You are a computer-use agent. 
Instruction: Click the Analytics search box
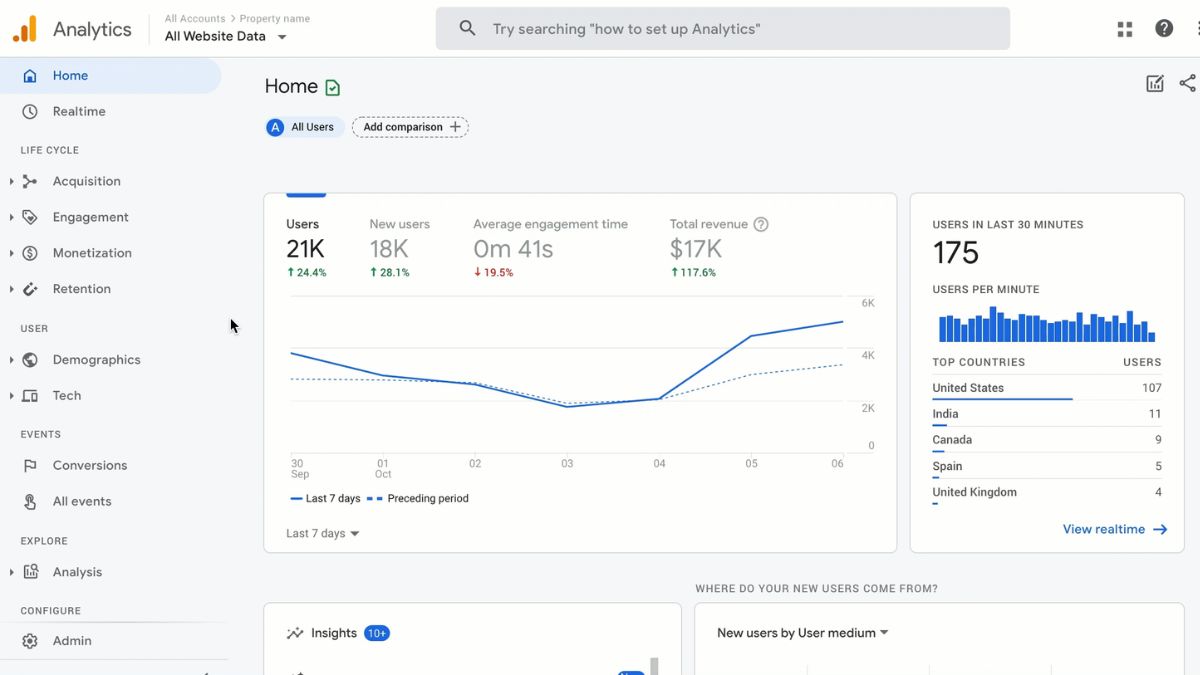[x=722, y=29]
